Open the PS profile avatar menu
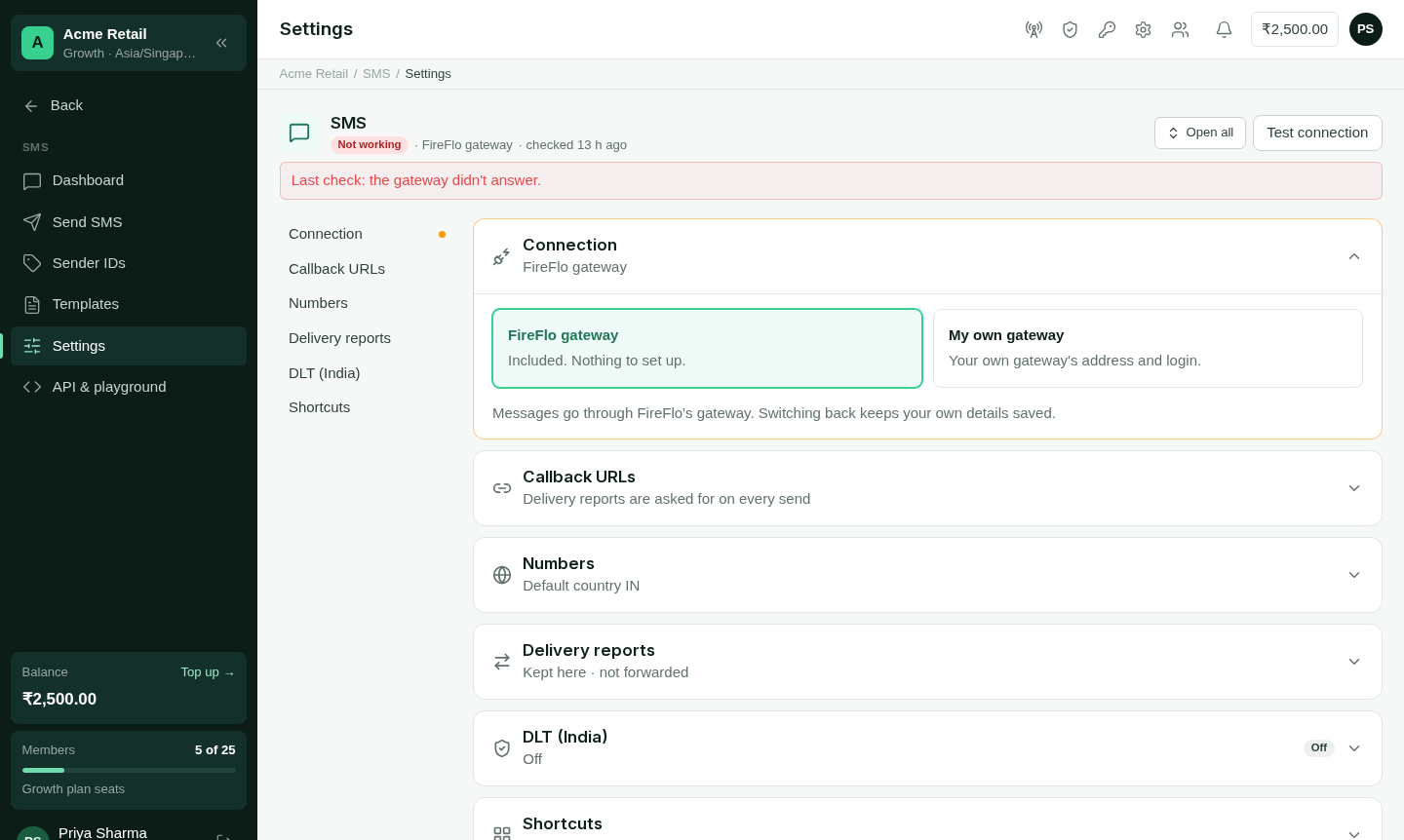Screen dimensions: 1404x840 [x=1366, y=29]
